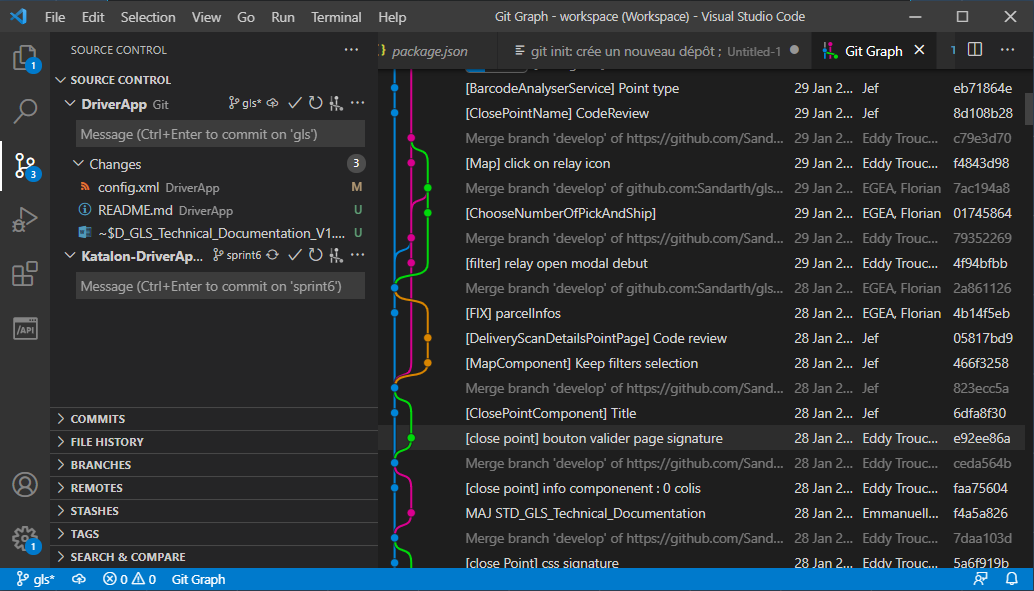Click DriverApp commit message input
This screenshot has width=1034, height=591.
point(220,134)
